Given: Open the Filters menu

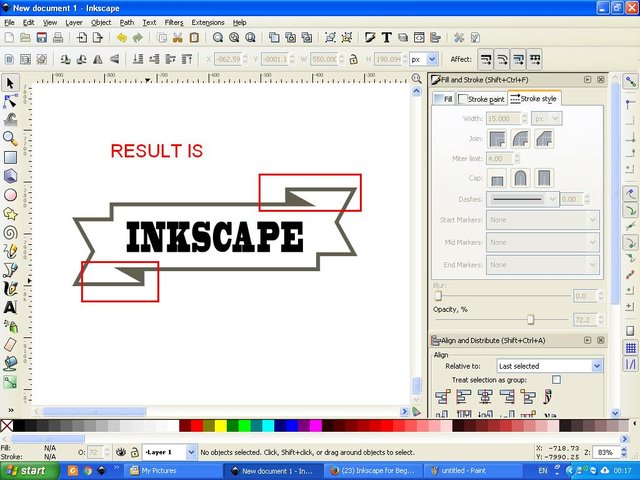Looking at the screenshot, I should tap(174, 22).
